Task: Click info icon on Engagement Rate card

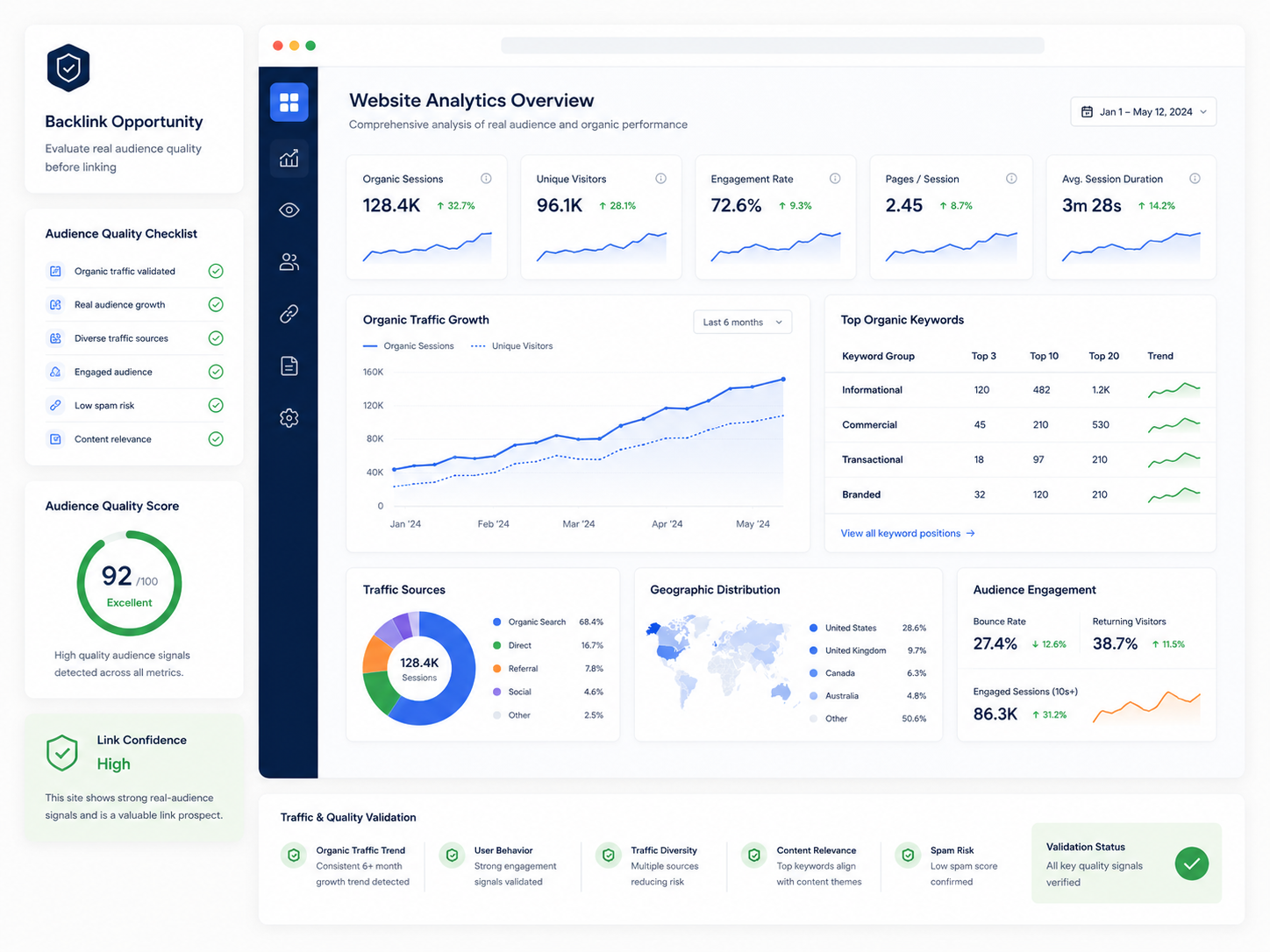Action: point(835,179)
